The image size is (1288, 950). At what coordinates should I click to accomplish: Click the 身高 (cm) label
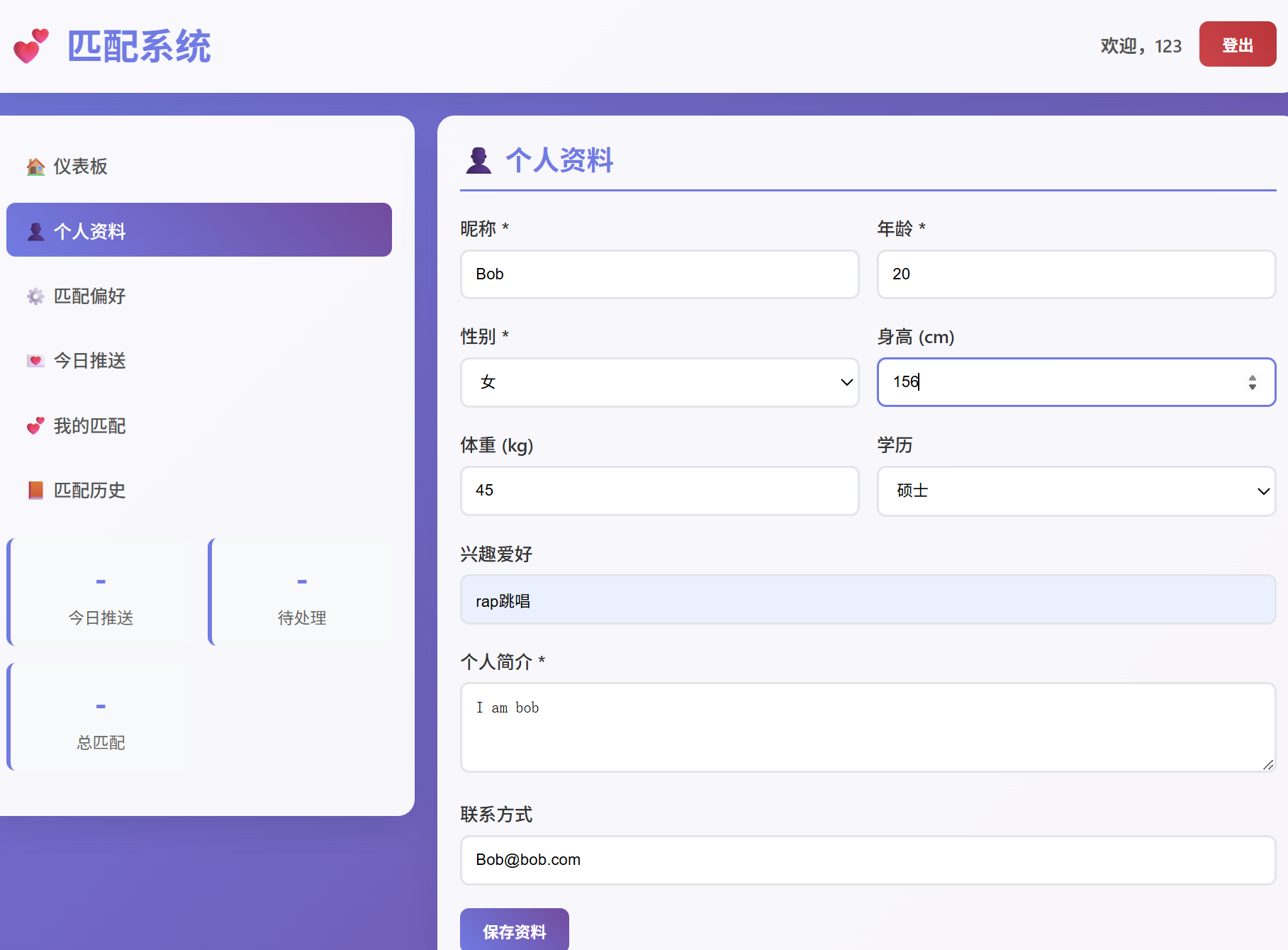pyautogui.click(x=916, y=337)
